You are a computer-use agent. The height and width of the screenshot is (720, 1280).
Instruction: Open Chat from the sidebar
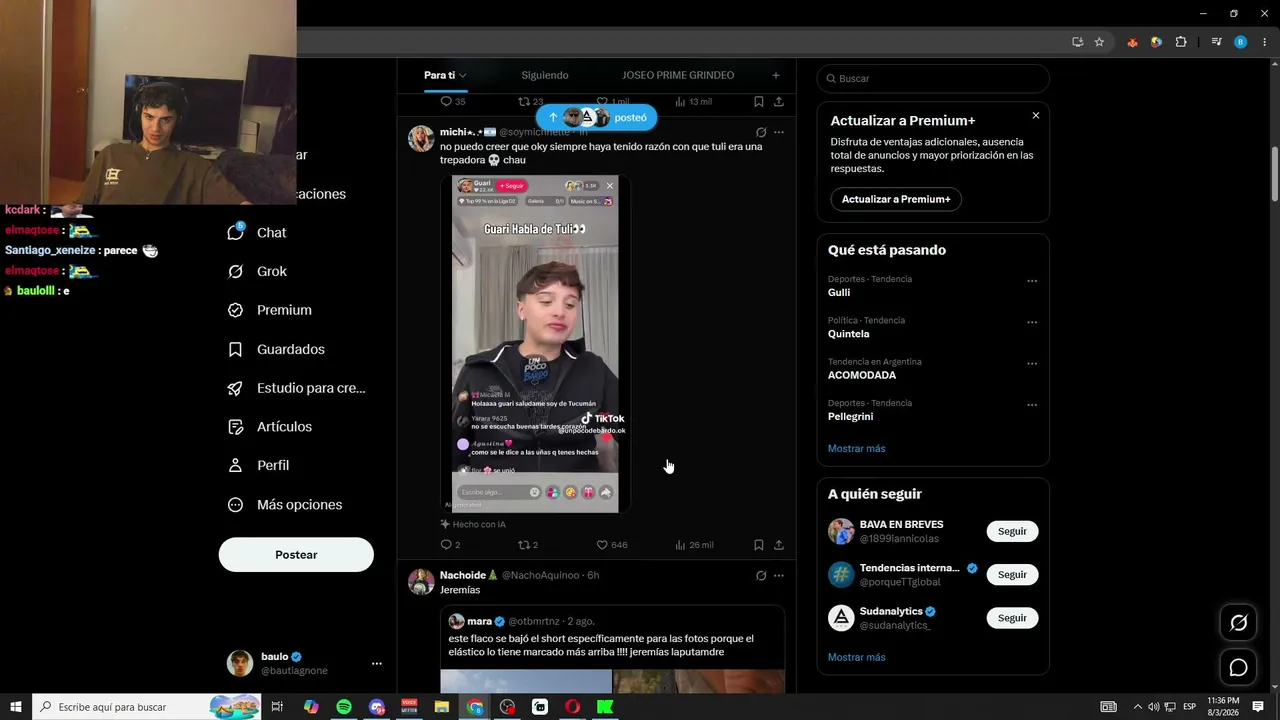tap(257, 232)
